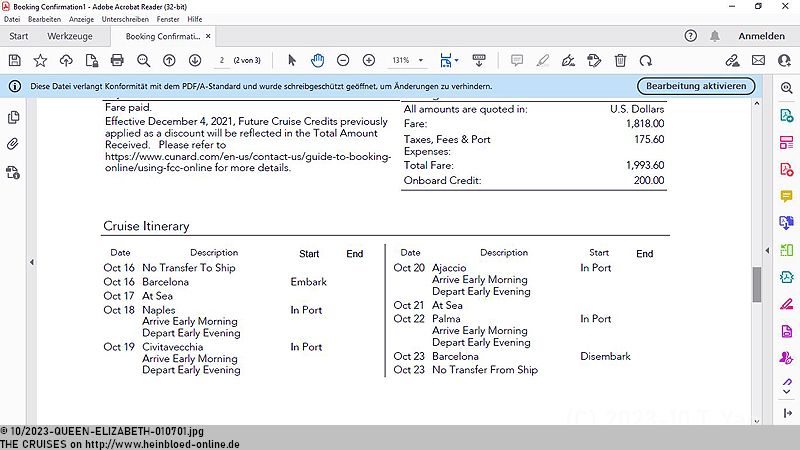Click the Cruise Itinerary heading

(x=146, y=226)
